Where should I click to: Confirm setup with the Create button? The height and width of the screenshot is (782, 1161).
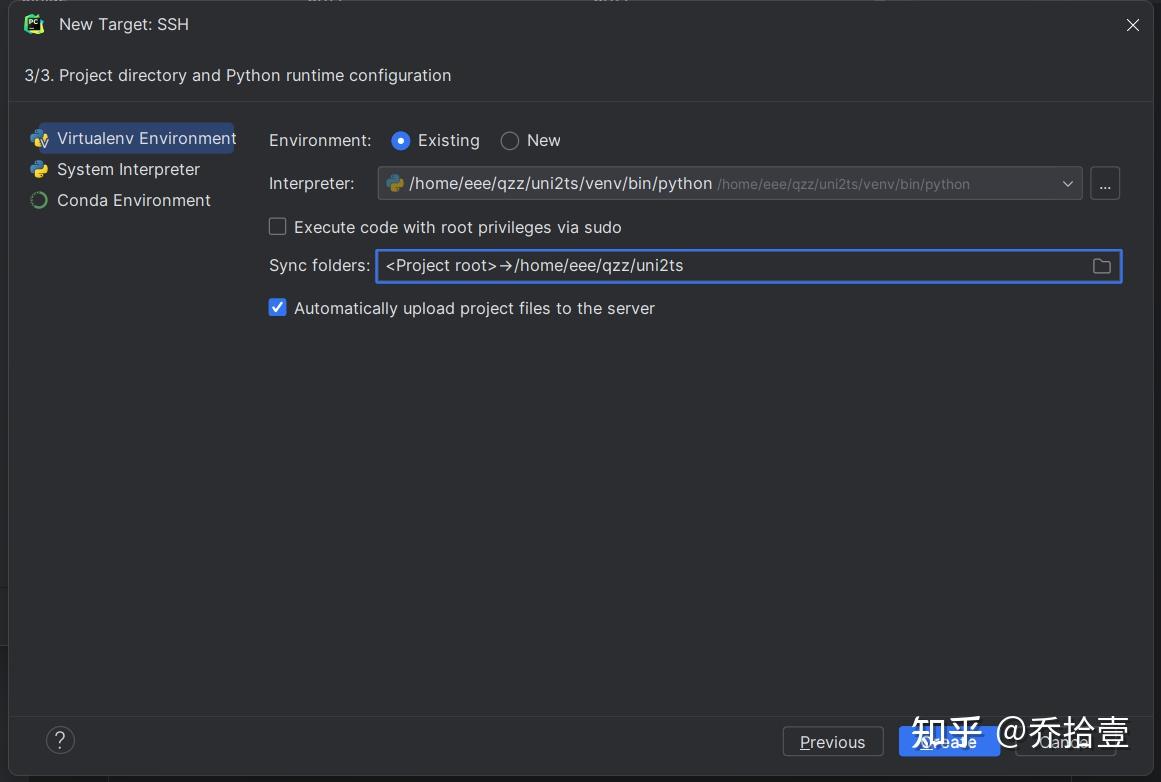click(x=948, y=741)
